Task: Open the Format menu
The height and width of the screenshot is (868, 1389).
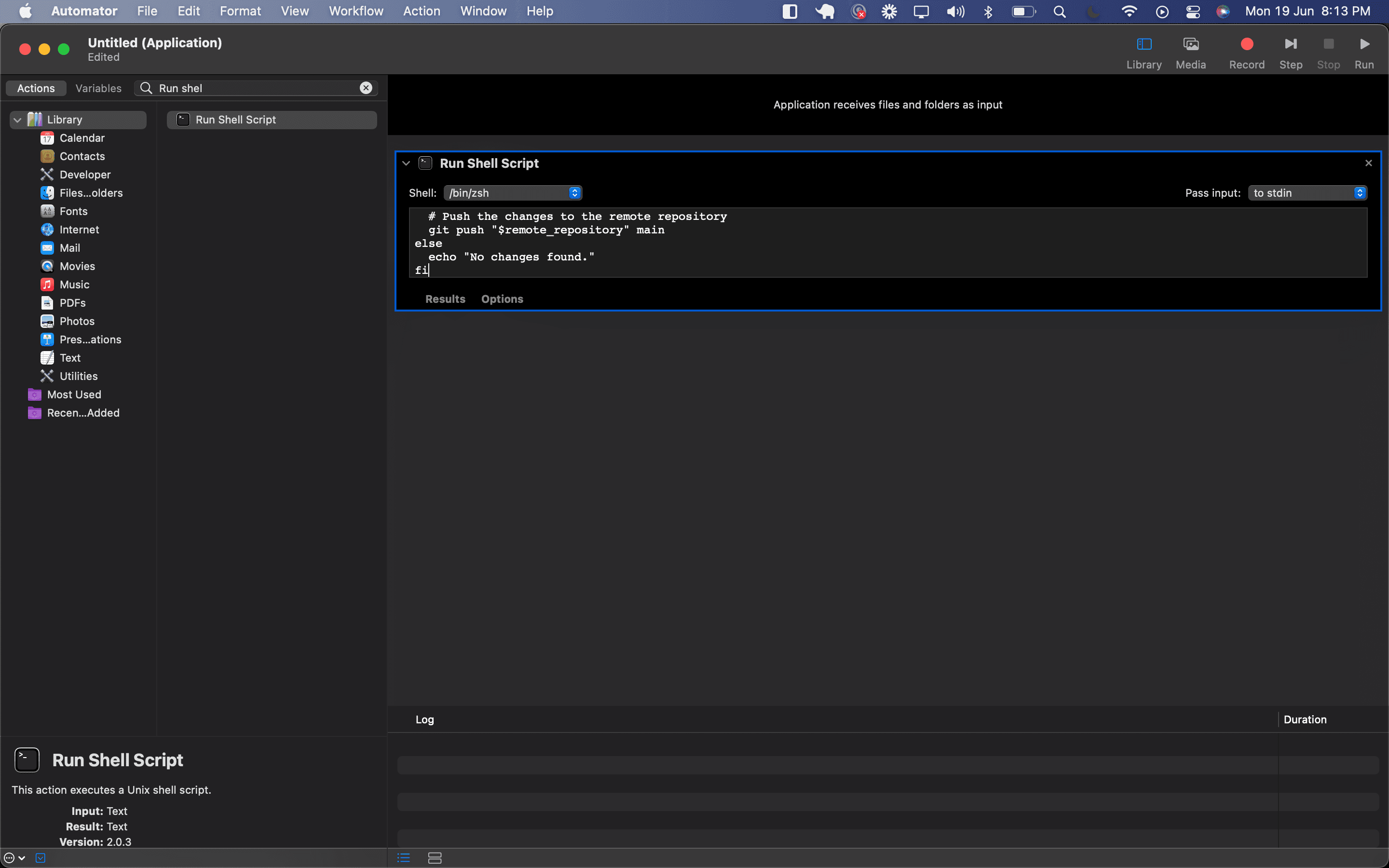Action: point(240,11)
